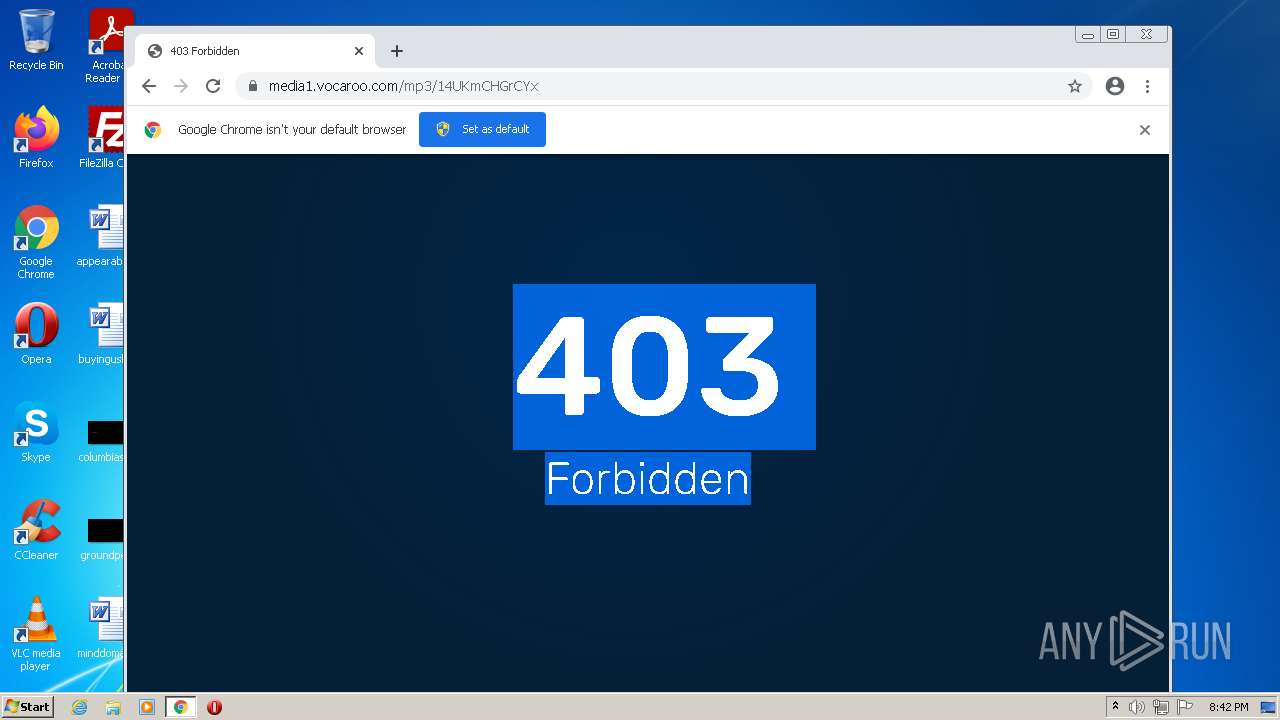Launch Internet Explorer from the taskbar
1280x720 pixels.
coord(79,707)
